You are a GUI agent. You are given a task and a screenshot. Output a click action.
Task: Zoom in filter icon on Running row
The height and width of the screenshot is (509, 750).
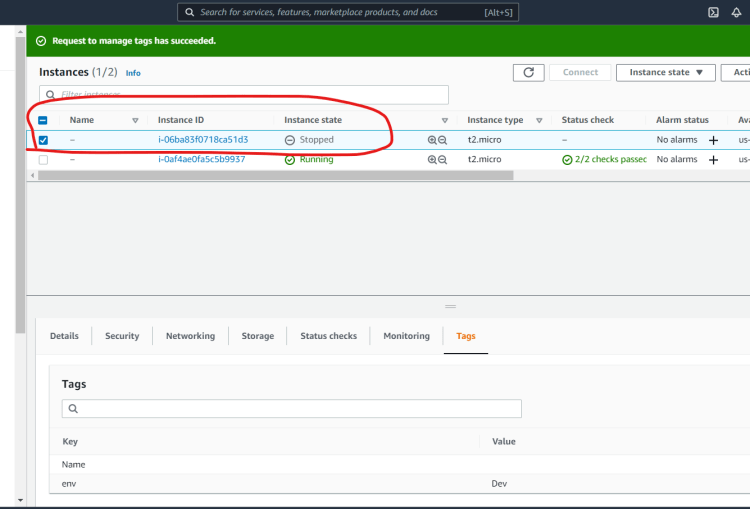[432, 160]
